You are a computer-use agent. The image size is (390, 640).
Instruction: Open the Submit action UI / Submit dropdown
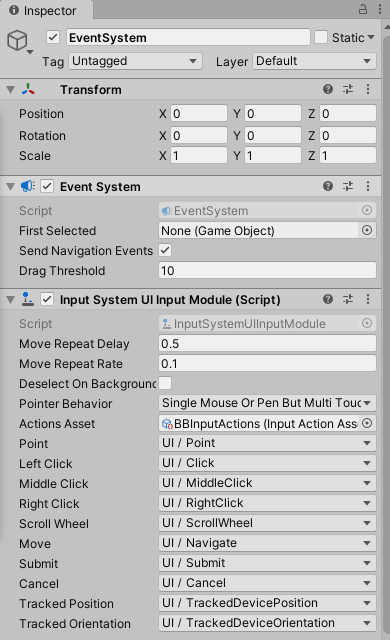pyautogui.click(x=267, y=563)
